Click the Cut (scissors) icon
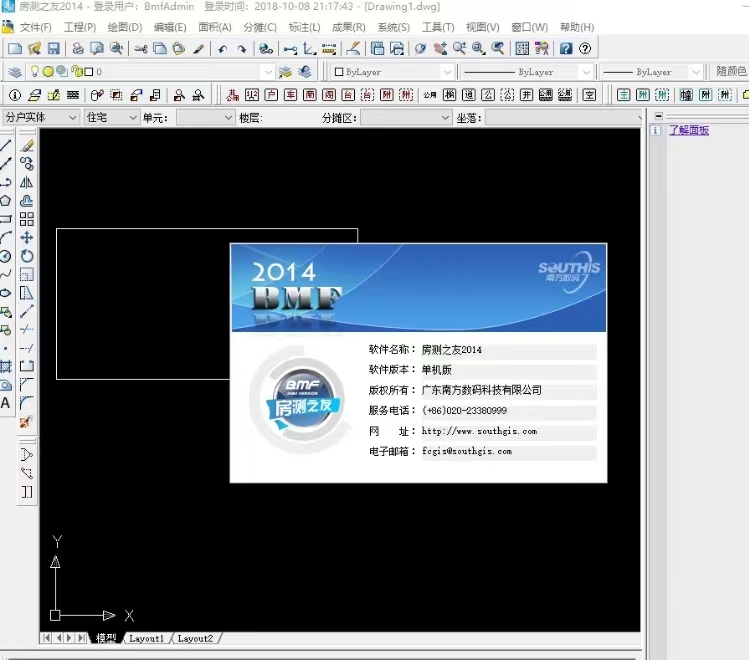The height and width of the screenshot is (660, 749). [x=140, y=48]
